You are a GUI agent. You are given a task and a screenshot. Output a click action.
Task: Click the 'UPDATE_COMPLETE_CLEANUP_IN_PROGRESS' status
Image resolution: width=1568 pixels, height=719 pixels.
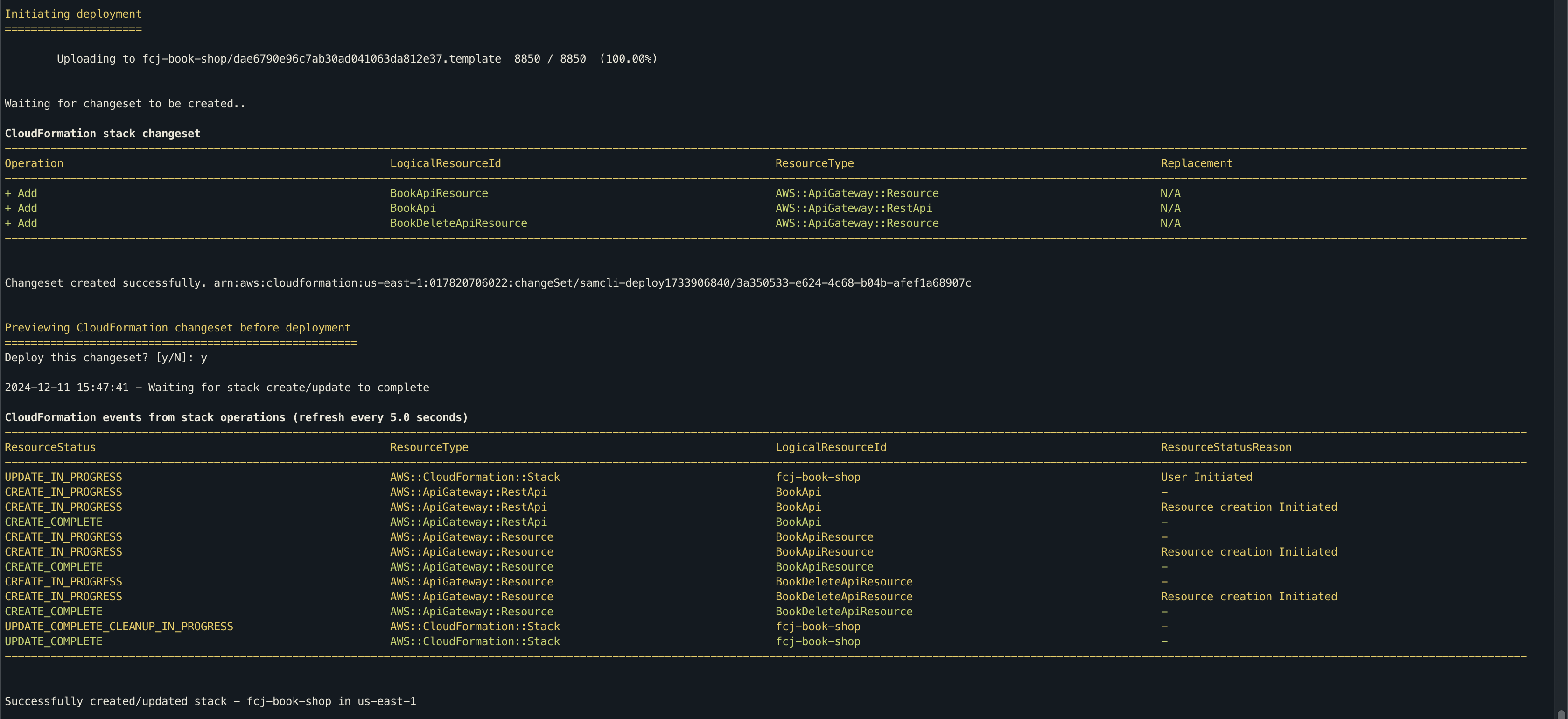[x=119, y=627]
